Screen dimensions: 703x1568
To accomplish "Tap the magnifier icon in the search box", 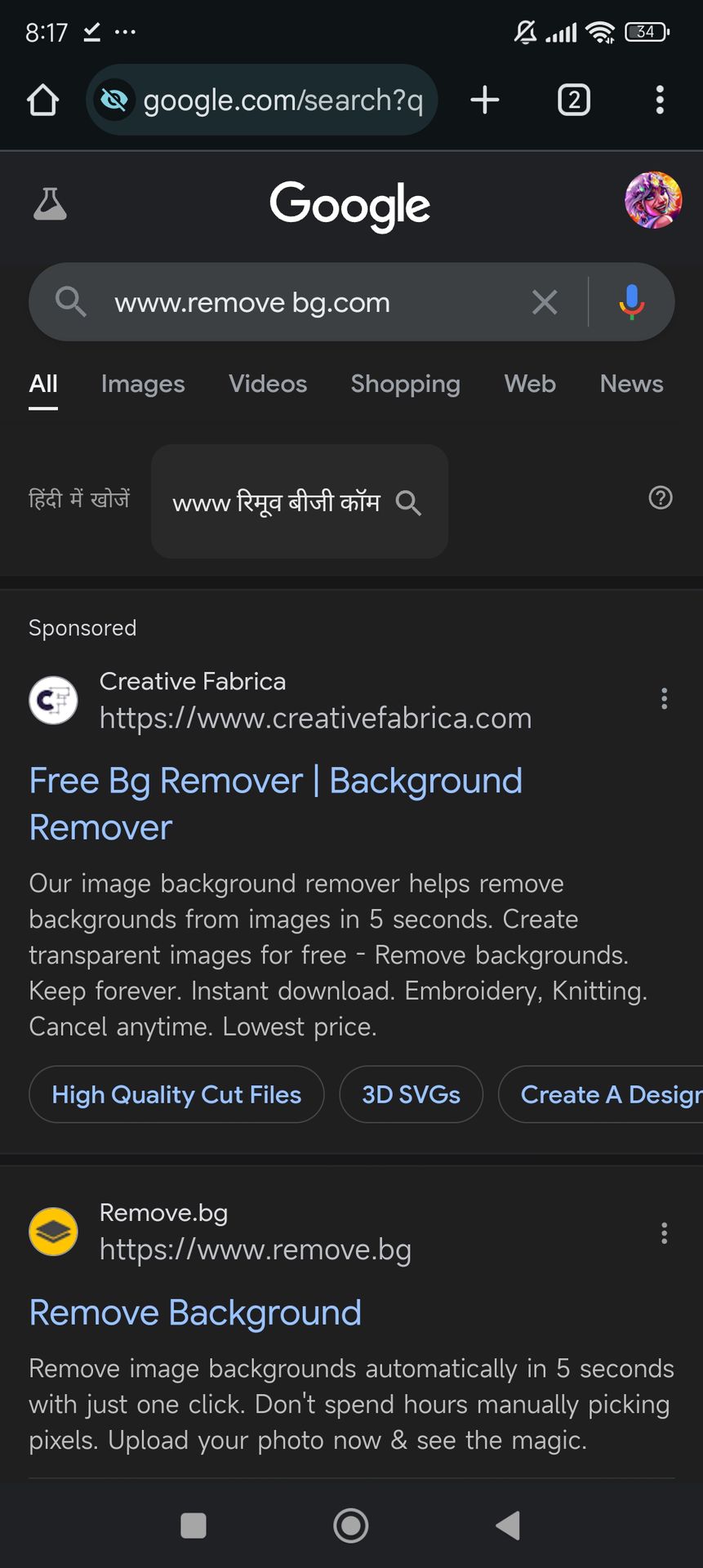I will (x=71, y=302).
